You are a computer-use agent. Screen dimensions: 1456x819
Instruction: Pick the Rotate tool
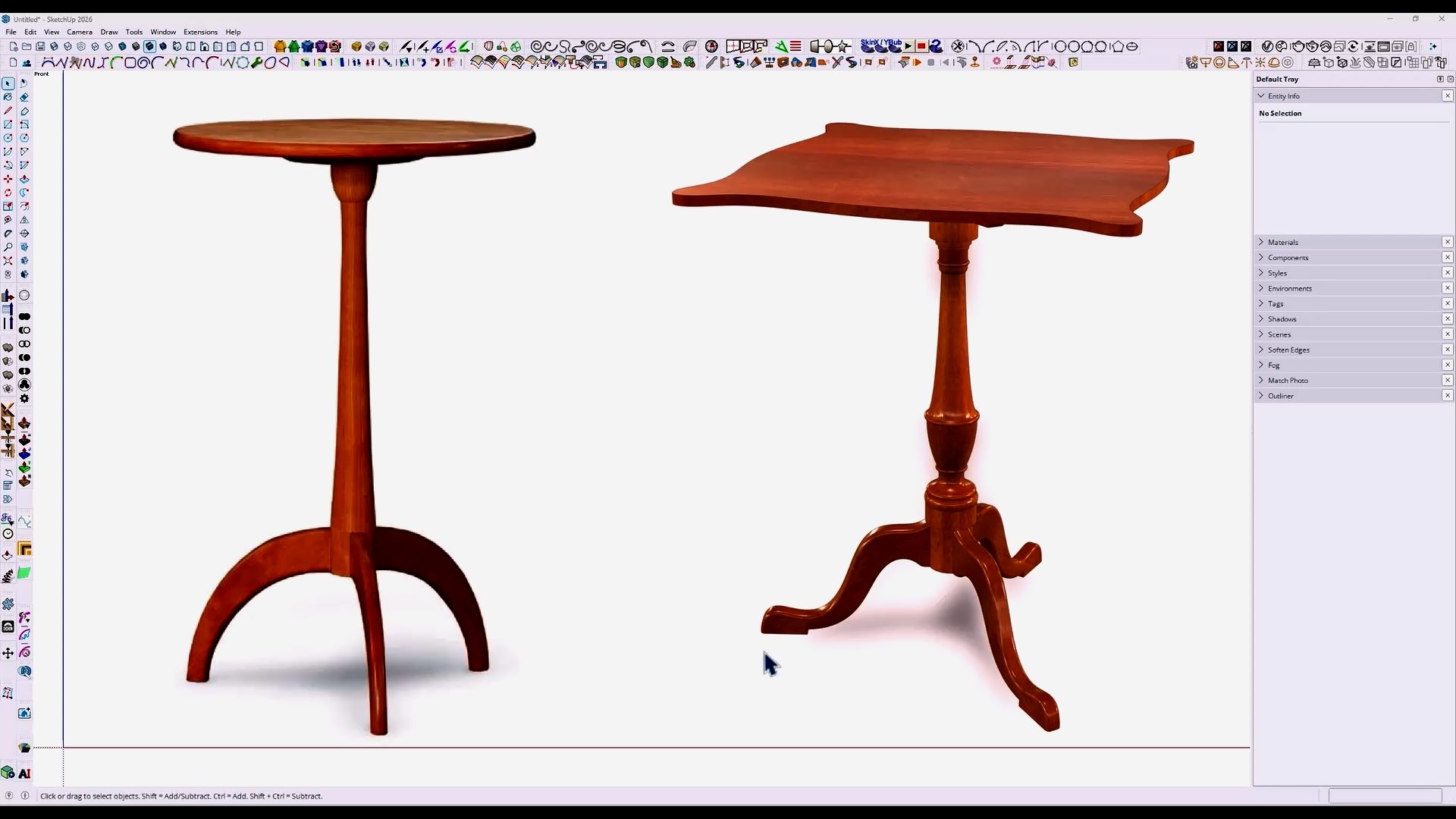tap(8, 193)
